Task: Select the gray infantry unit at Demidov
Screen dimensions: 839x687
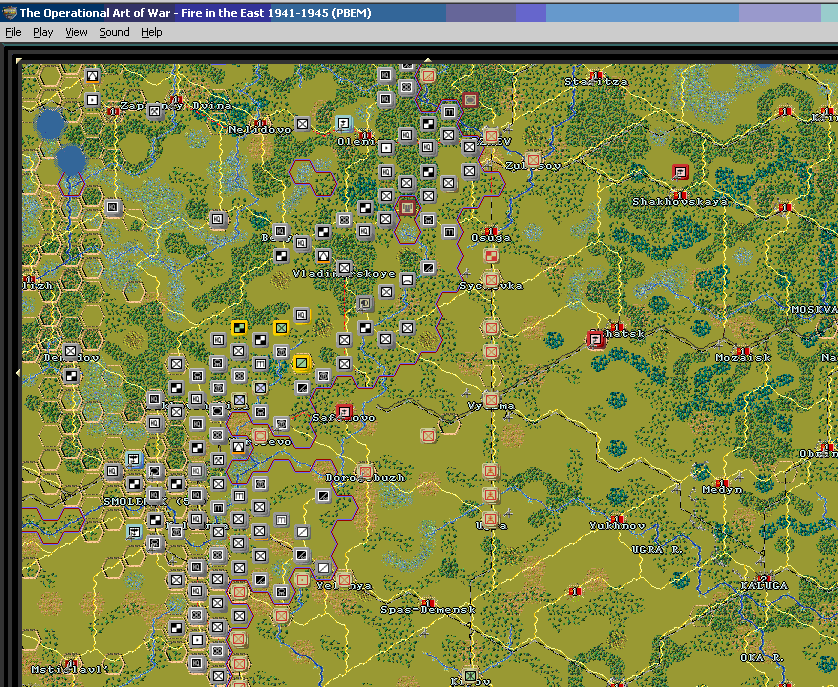Action: point(70,352)
